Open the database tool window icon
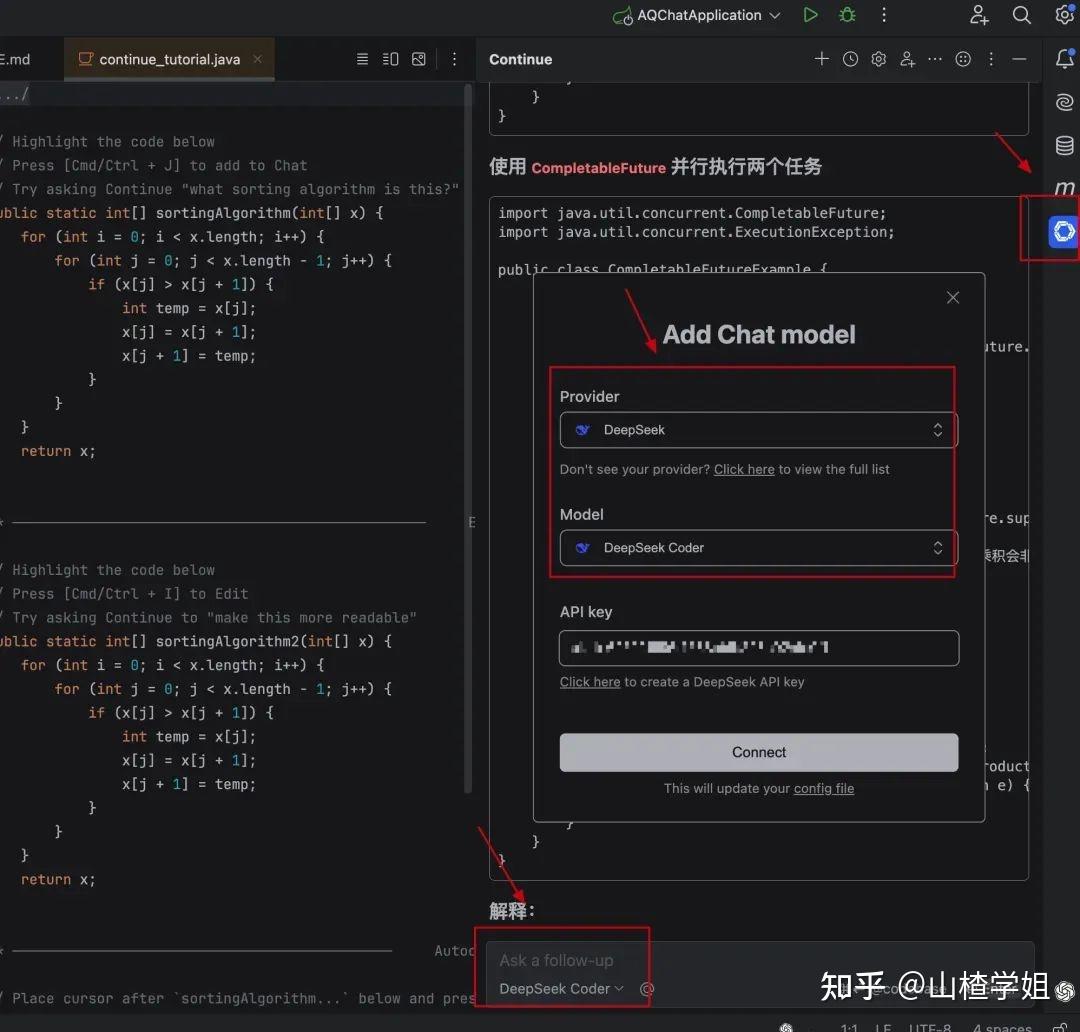Viewport: 1080px width, 1032px height. coord(1064,144)
